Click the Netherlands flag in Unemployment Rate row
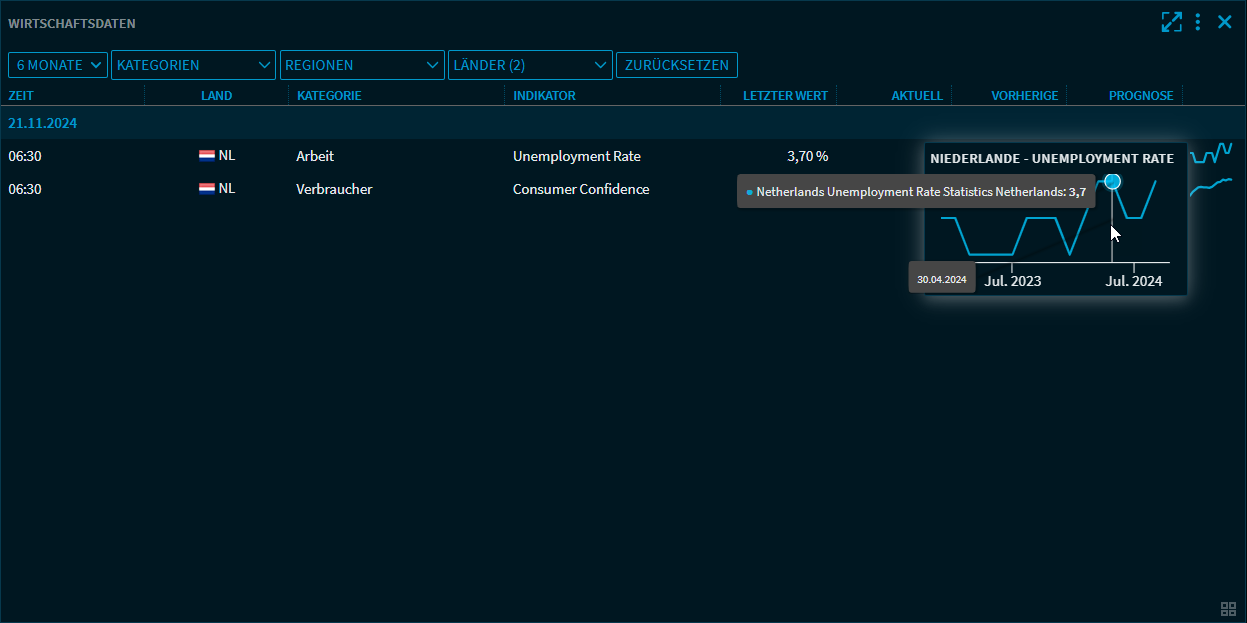Screen dimensions: 1247x623 tap(207, 156)
